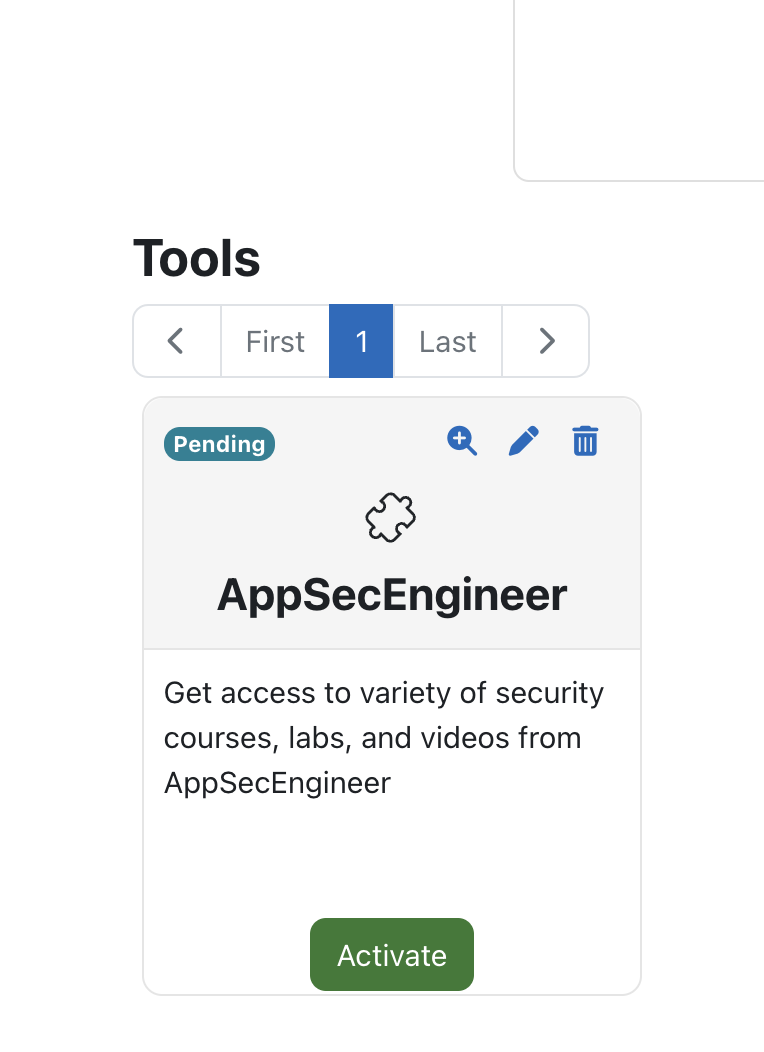Select the Last page tab
The height and width of the screenshot is (1052, 764).
447,341
